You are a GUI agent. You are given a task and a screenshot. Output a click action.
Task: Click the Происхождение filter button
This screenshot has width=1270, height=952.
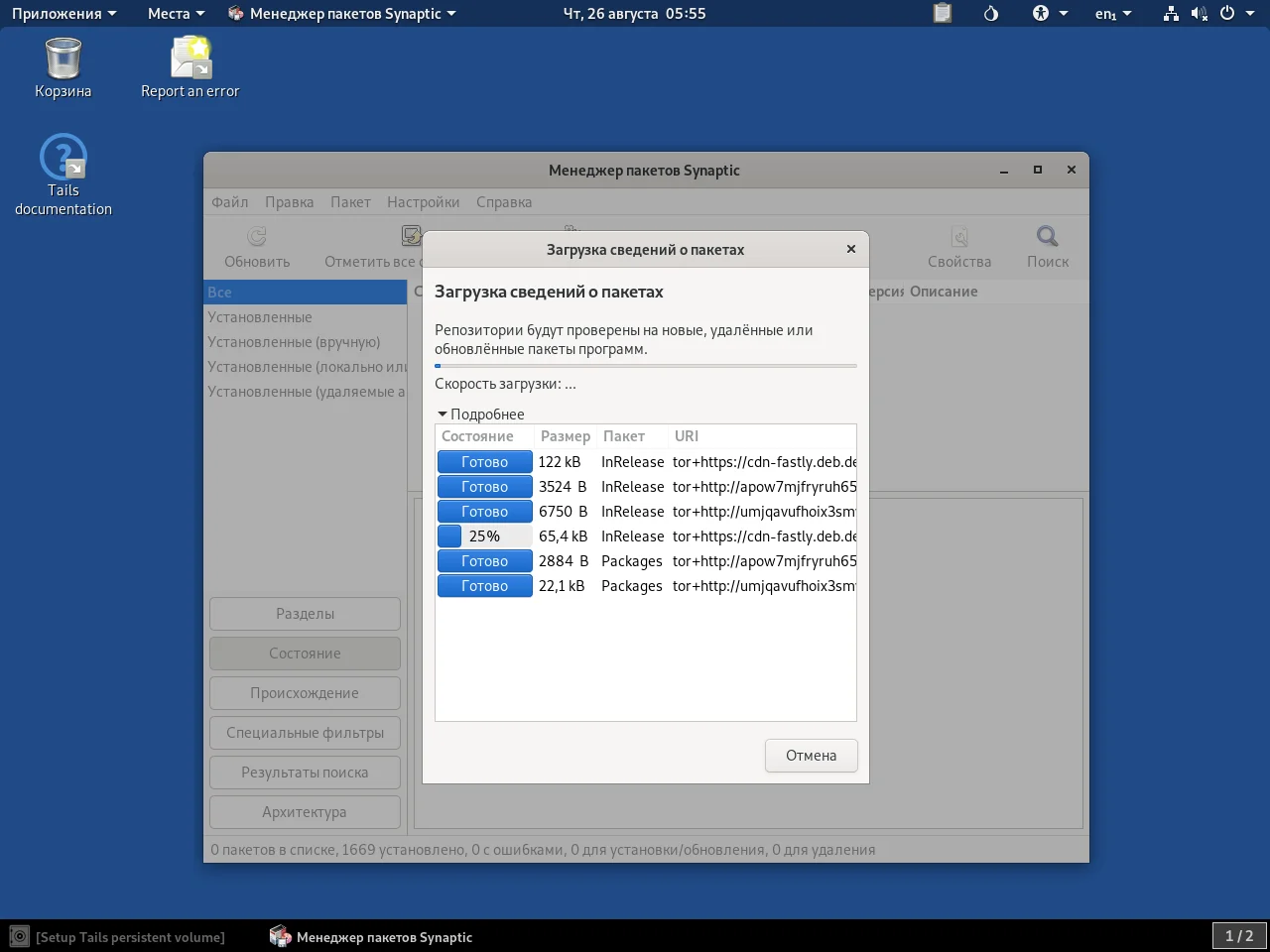[x=305, y=693]
